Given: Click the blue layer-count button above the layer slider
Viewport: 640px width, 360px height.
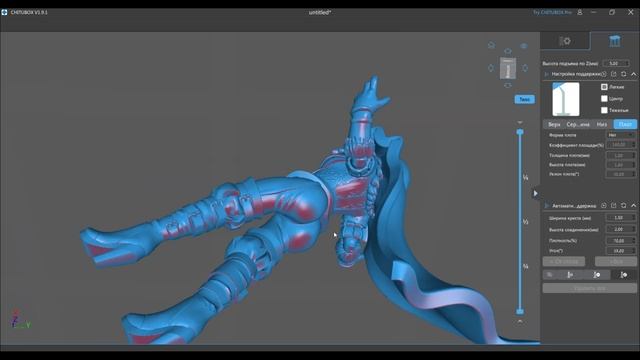Looking at the screenshot, I should pos(524,99).
